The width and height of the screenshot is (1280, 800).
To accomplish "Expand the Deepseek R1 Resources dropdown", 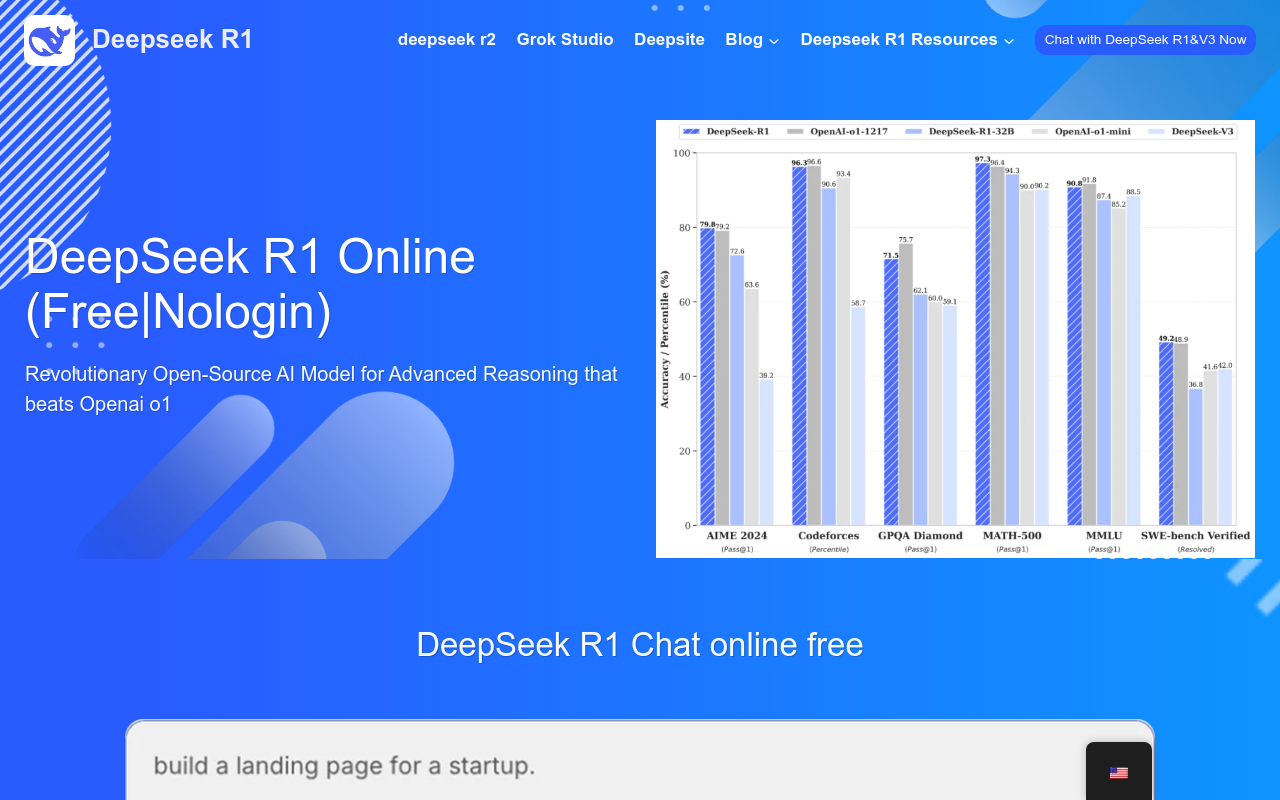I will 907,40.
